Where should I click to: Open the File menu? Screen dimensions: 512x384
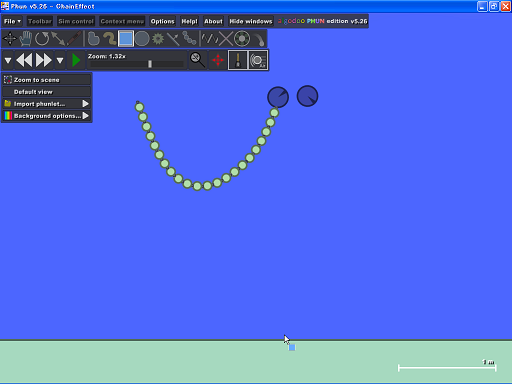(12, 21)
